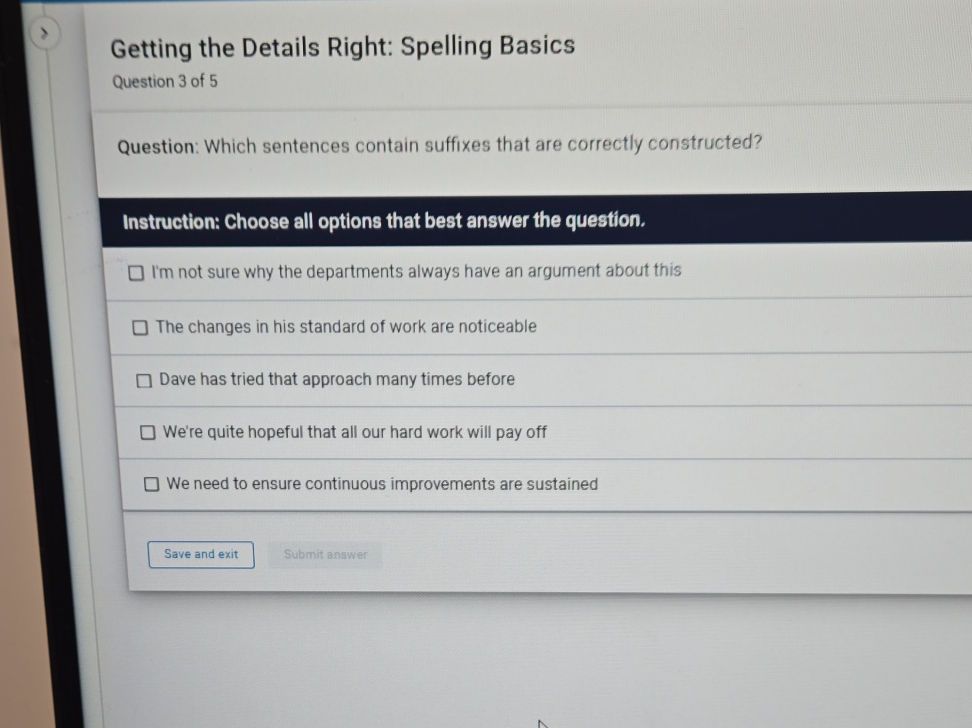
Task: Tick the checkbox beside 'The changes in his standard of work are noticeable'
Action: (140, 326)
